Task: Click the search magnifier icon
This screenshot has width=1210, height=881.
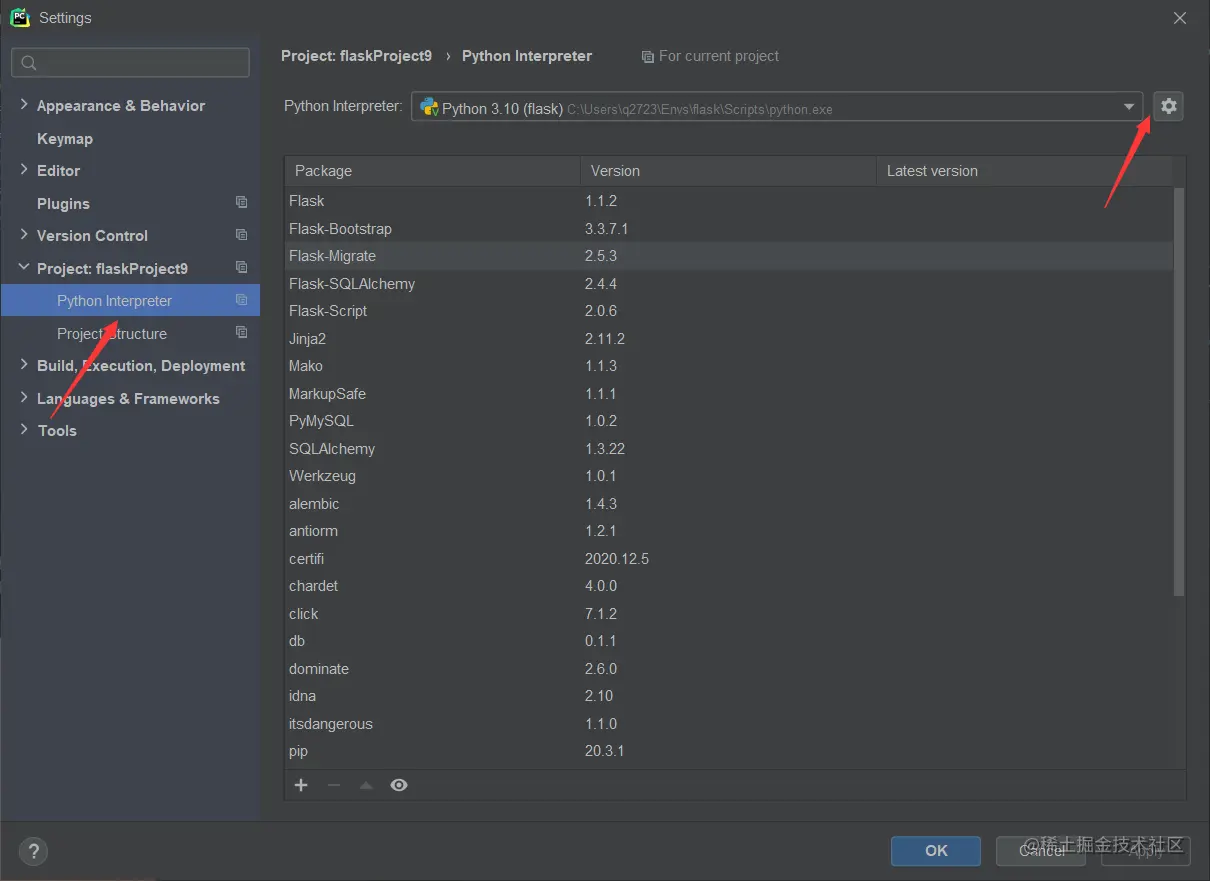Action: 29,63
